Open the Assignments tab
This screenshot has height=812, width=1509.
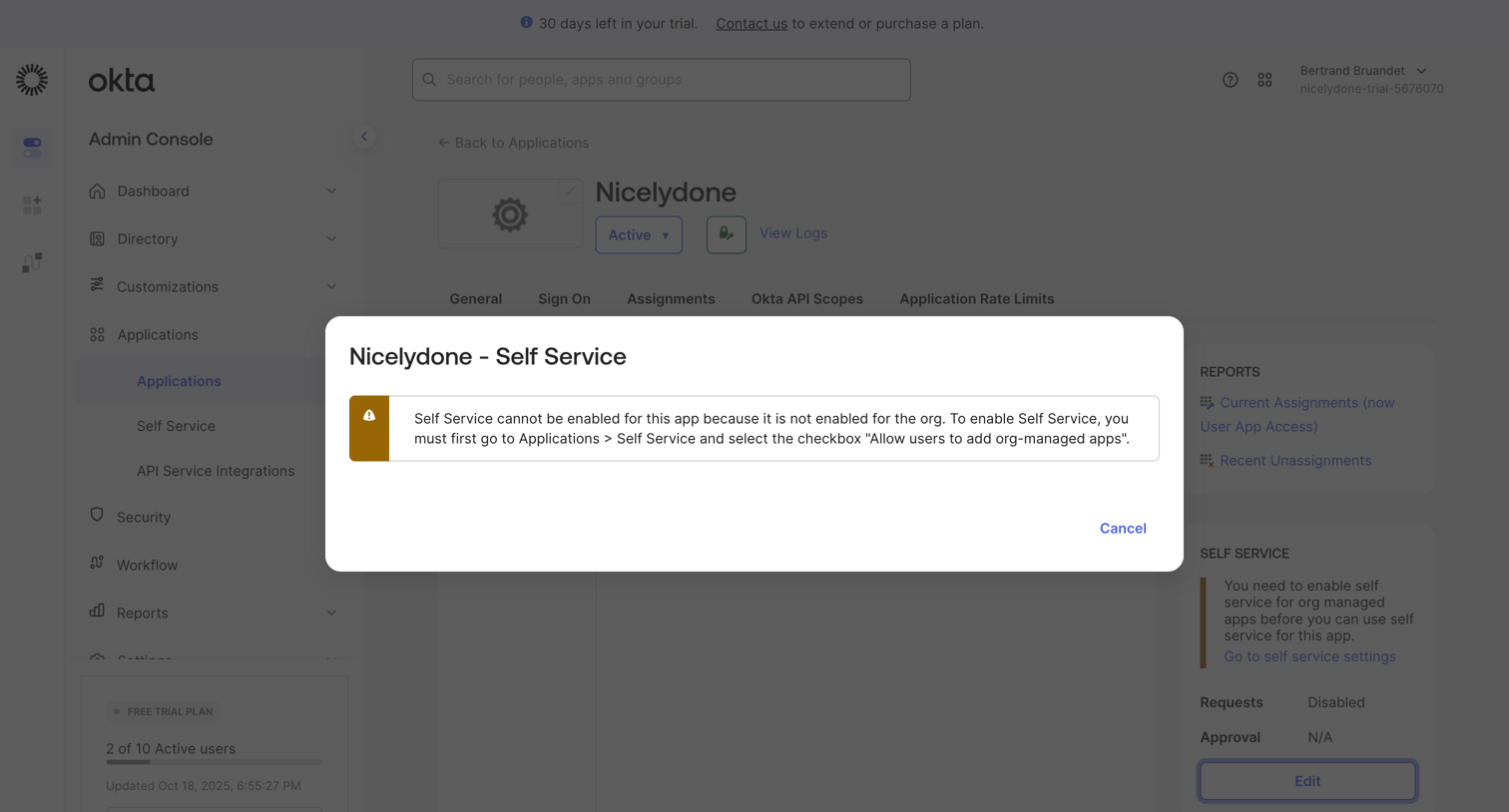coord(671,298)
